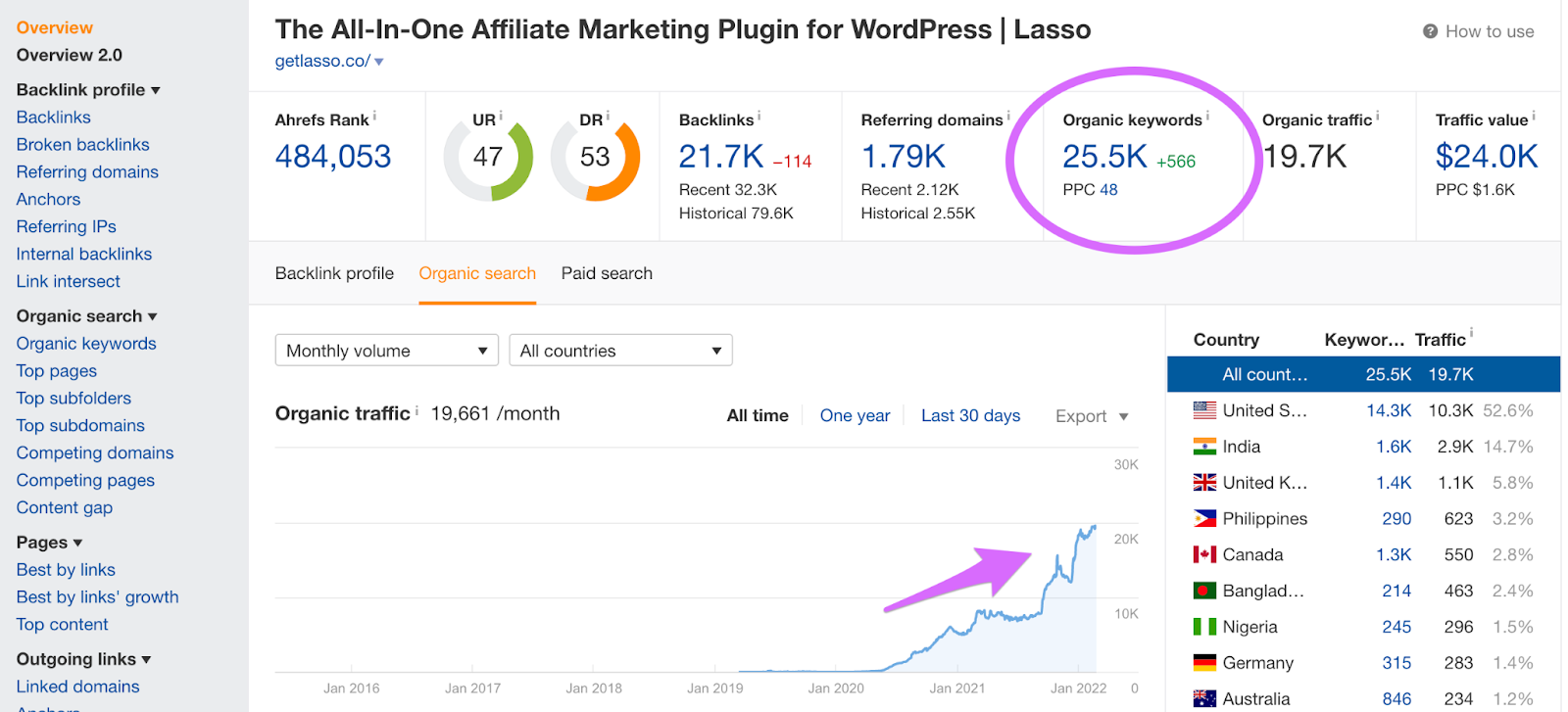The image size is (1568, 712).
Task: Open the Anchors report
Action: [48, 199]
